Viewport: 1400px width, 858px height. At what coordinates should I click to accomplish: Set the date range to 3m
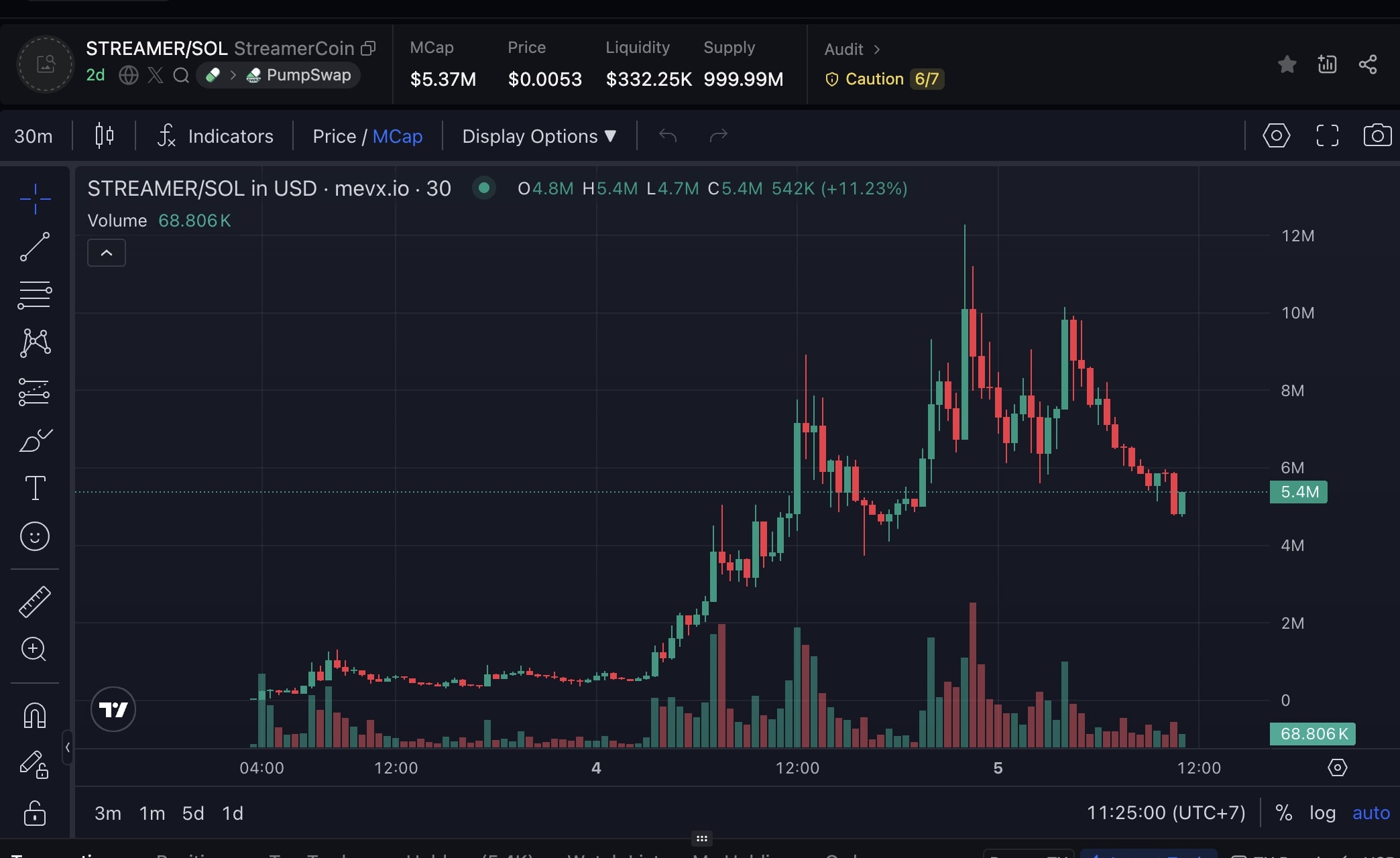tap(108, 813)
